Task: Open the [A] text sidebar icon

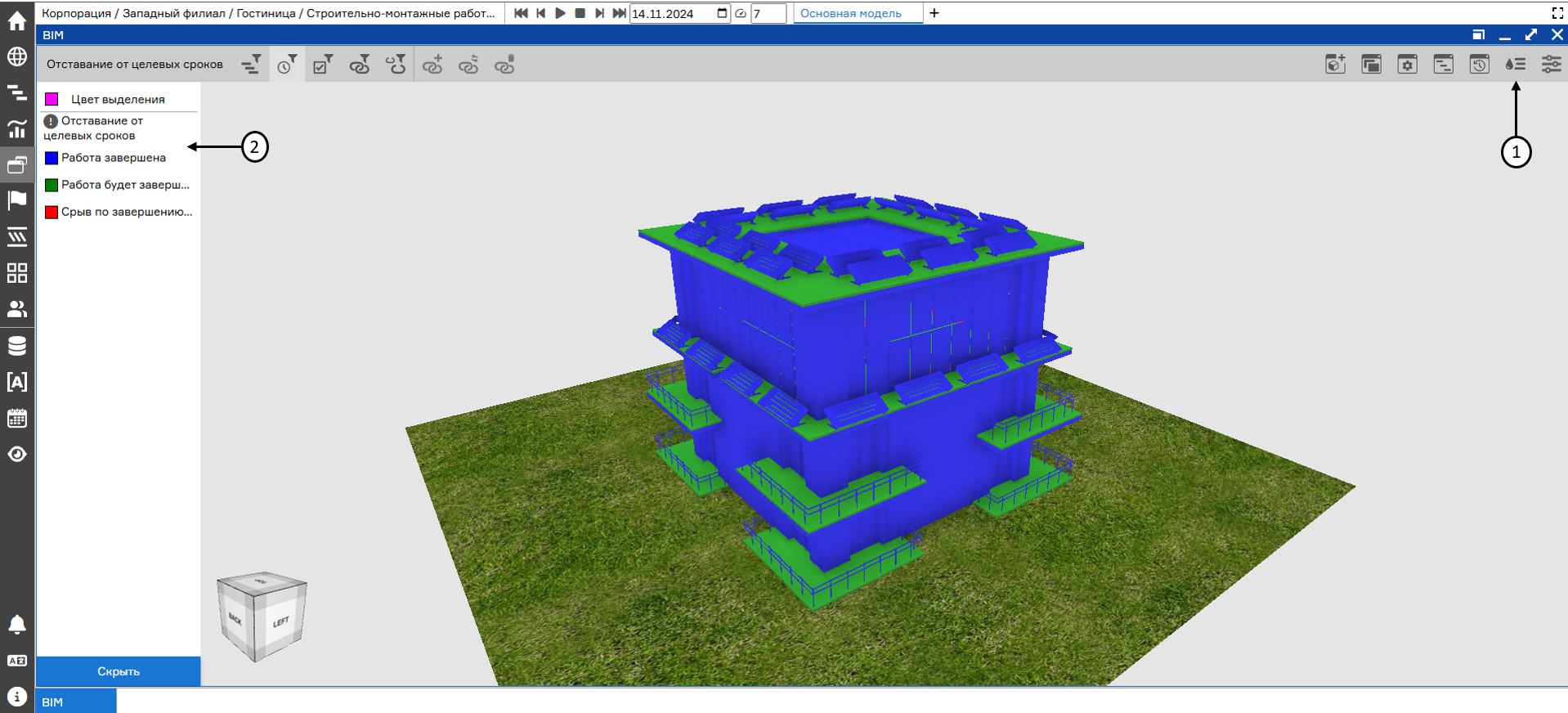Action: [17, 382]
